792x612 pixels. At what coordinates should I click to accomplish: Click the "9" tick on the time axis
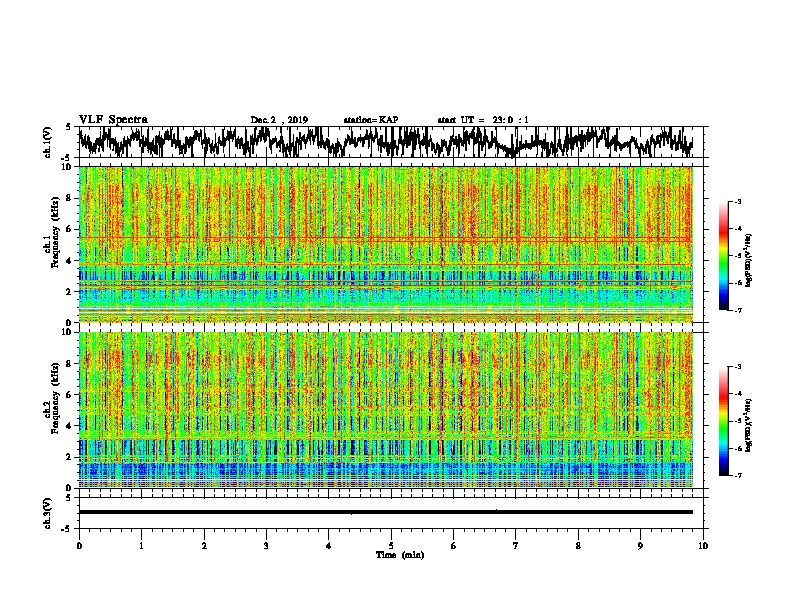(x=640, y=546)
